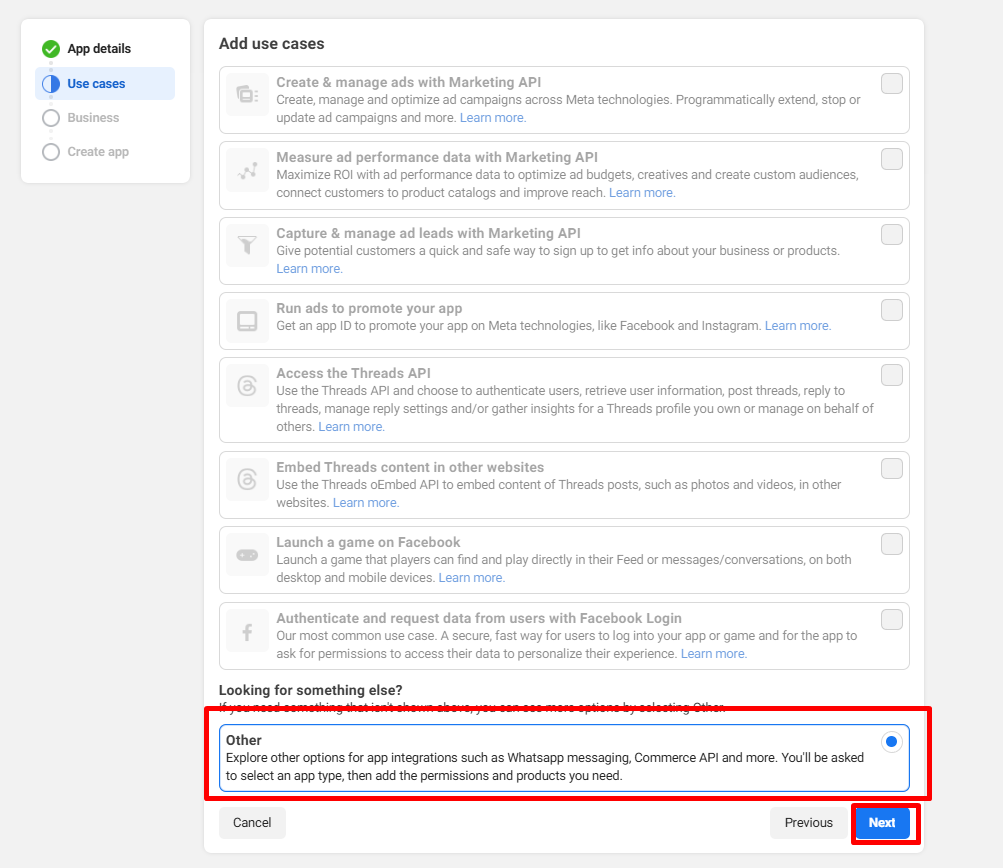Enable the Facebook Login use case checkbox
The width and height of the screenshot is (1003, 868).
coord(891,620)
